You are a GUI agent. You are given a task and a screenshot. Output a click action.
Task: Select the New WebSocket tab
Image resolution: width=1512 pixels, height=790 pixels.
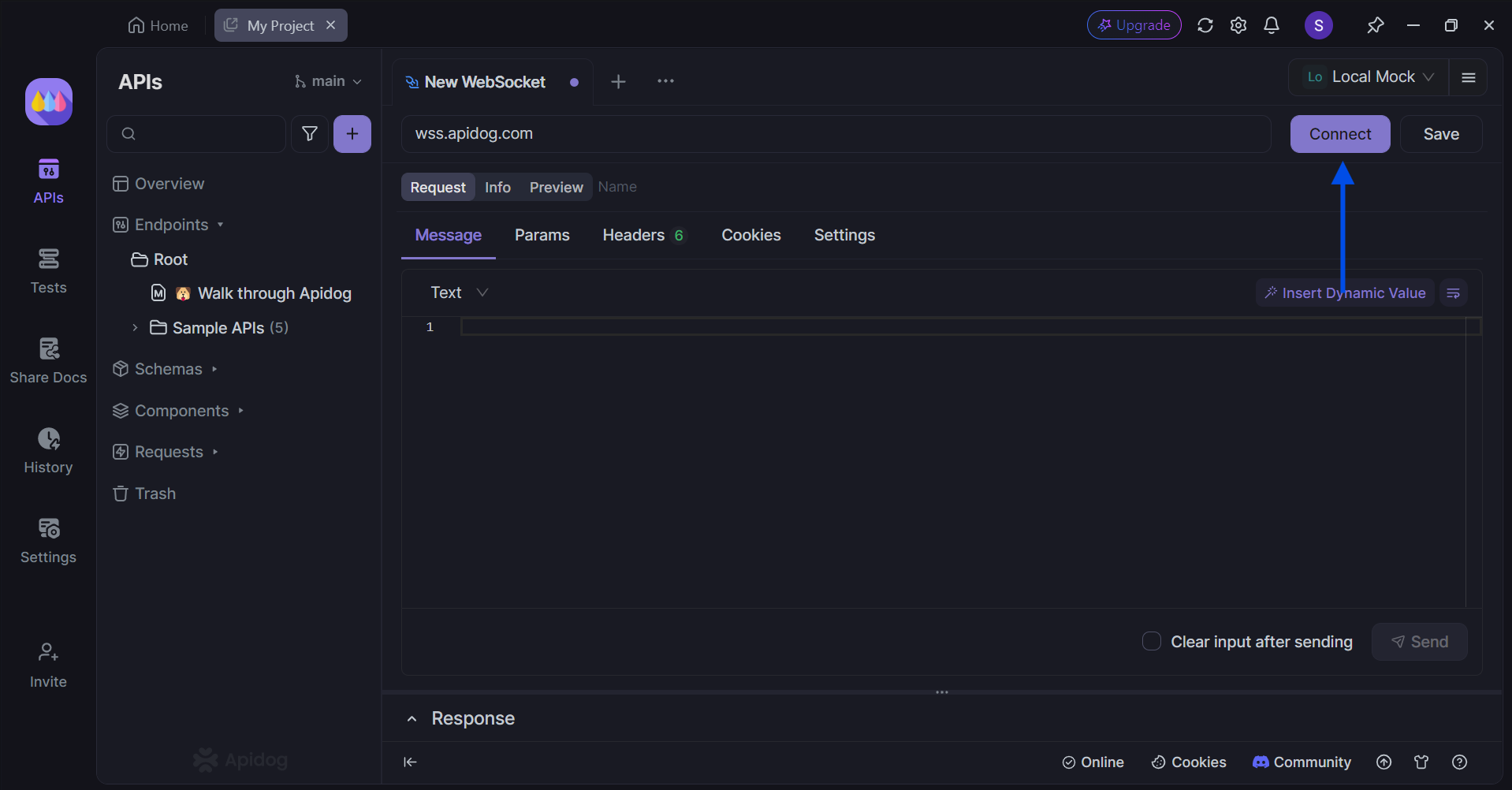pos(492,82)
